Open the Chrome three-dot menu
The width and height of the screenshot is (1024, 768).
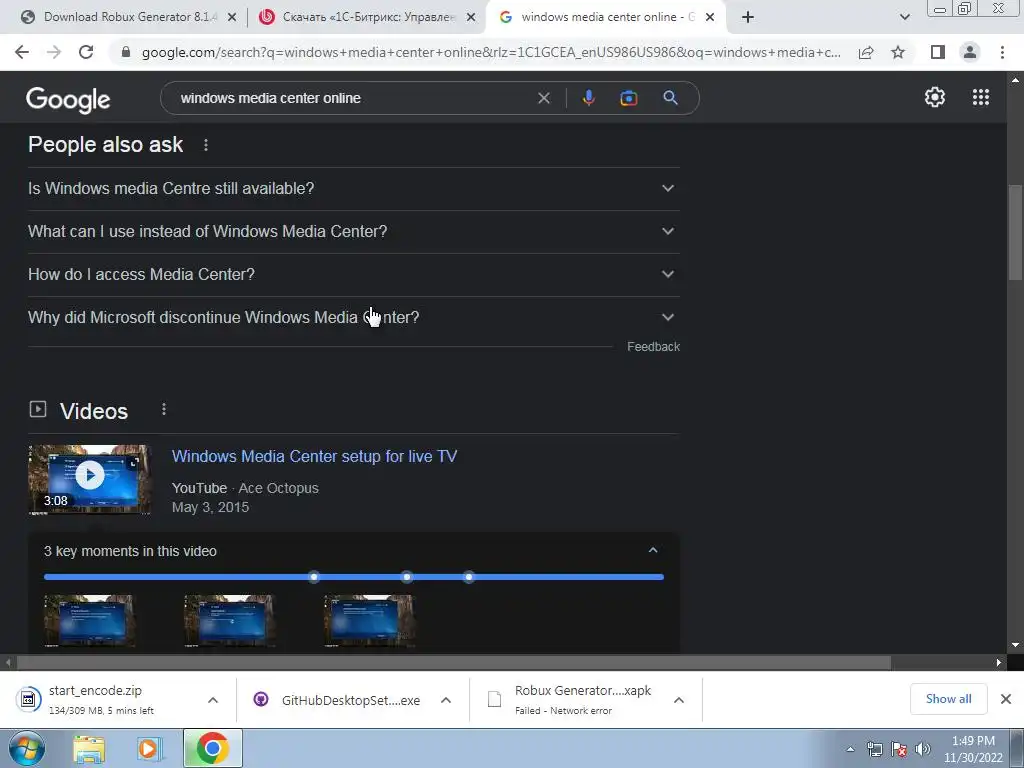[1002, 52]
